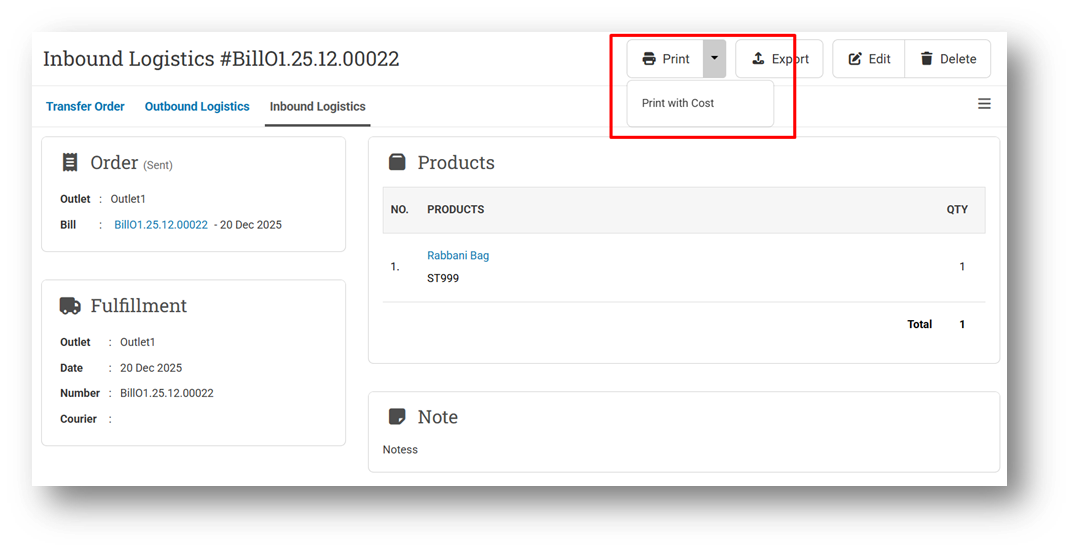
Task: Switch to the Outbound Logistics tab
Action: [x=197, y=106]
